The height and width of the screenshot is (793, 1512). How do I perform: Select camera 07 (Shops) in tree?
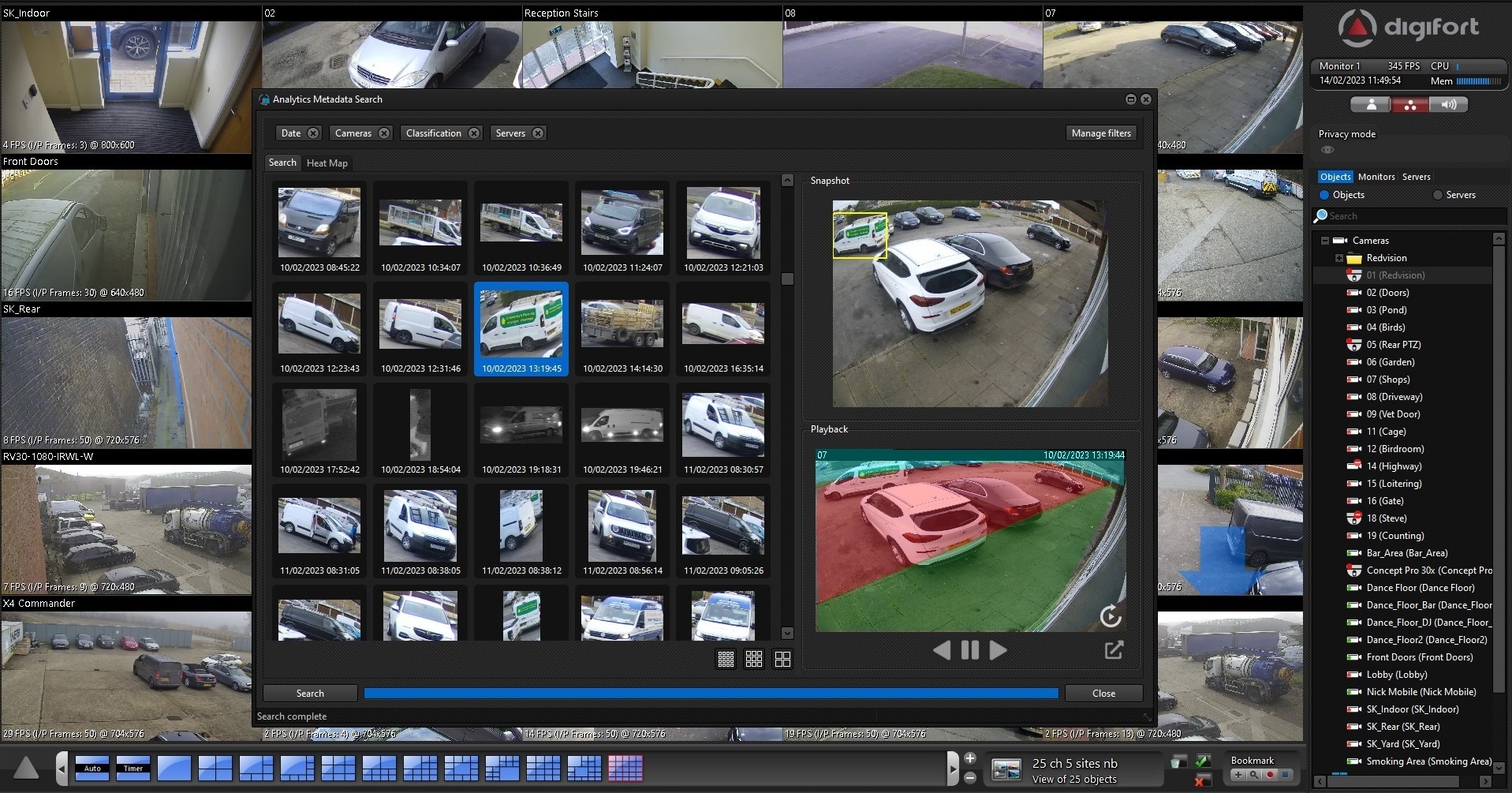[1387, 380]
